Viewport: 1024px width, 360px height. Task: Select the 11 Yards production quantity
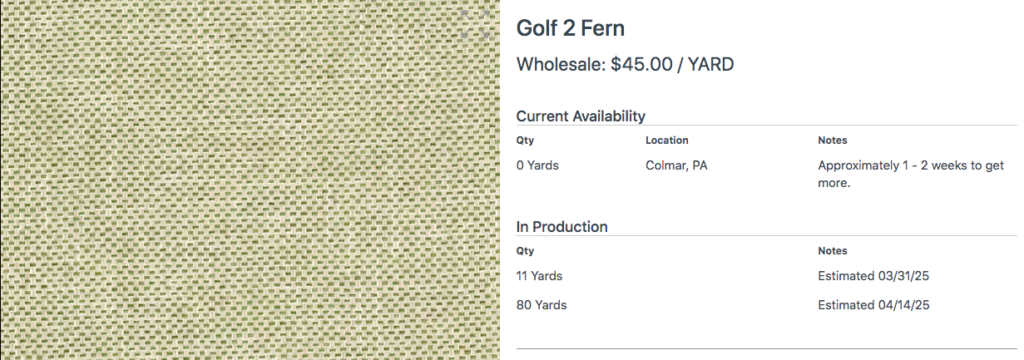coord(539,276)
